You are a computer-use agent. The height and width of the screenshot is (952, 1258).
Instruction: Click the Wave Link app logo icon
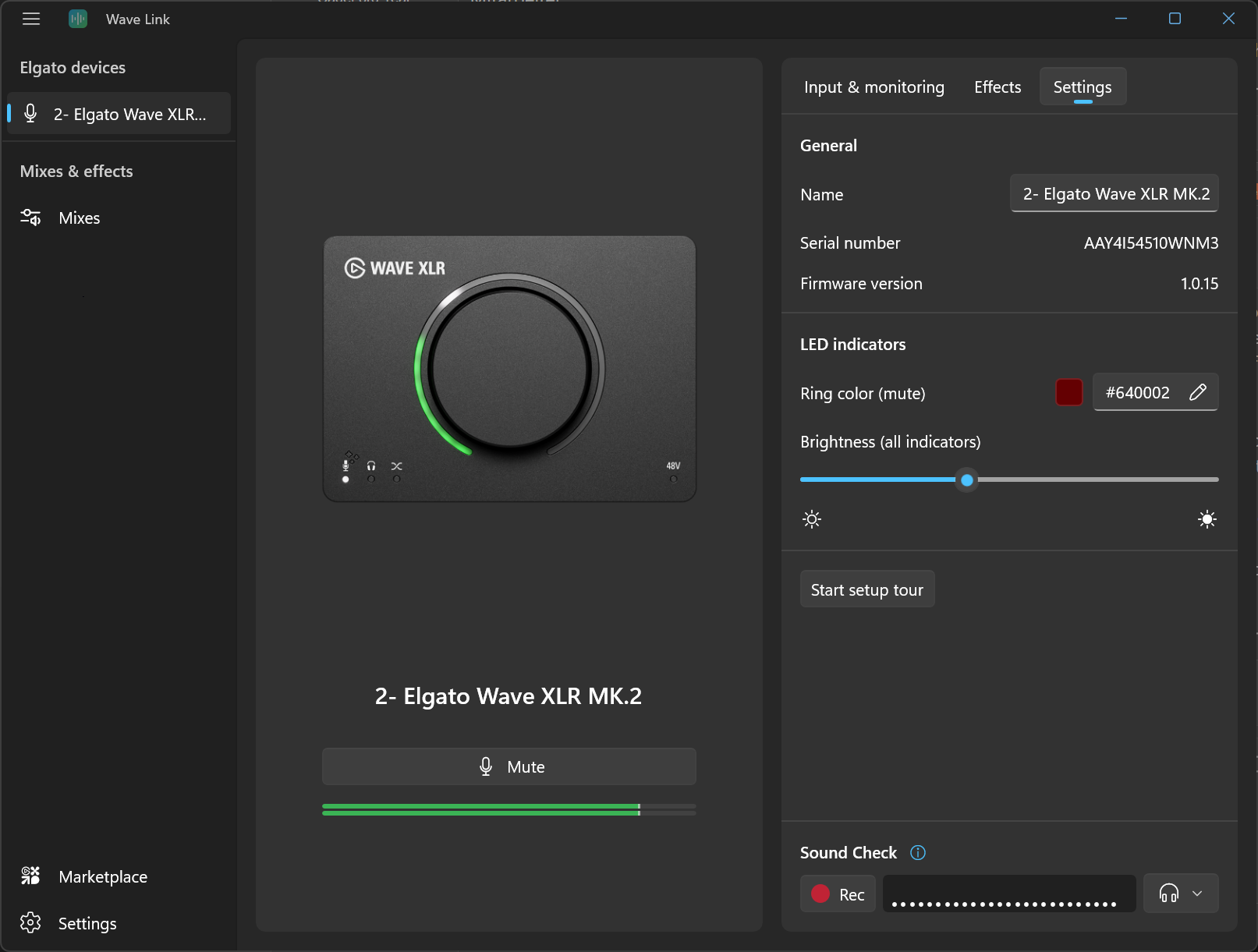pyautogui.click(x=78, y=19)
